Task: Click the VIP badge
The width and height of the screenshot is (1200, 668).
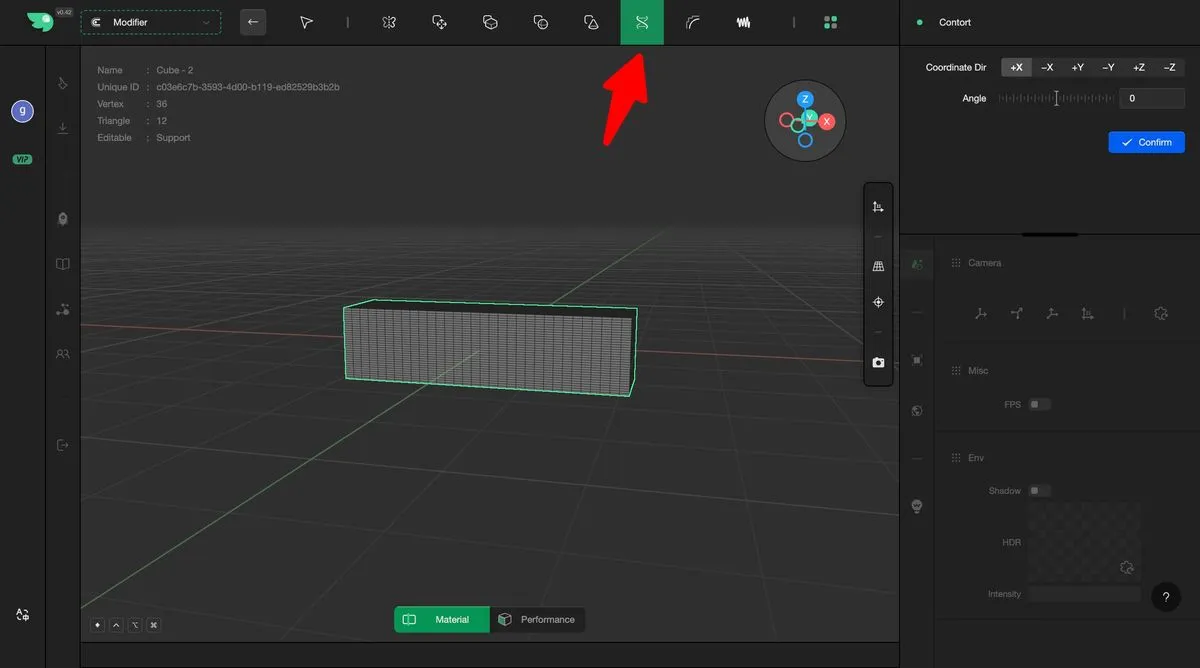Action: pos(22,159)
